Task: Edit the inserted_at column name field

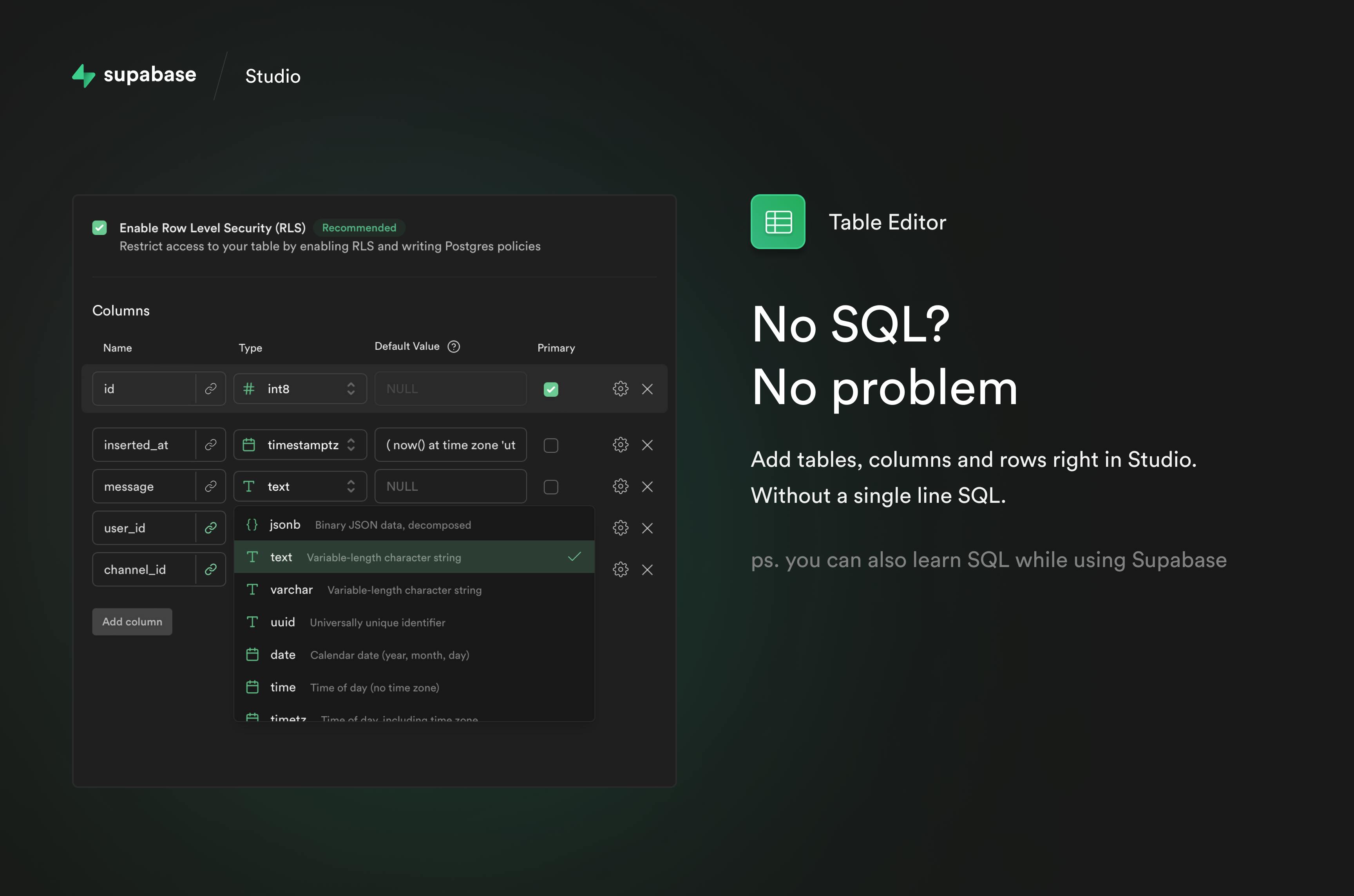Action: click(x=144, y=444)
